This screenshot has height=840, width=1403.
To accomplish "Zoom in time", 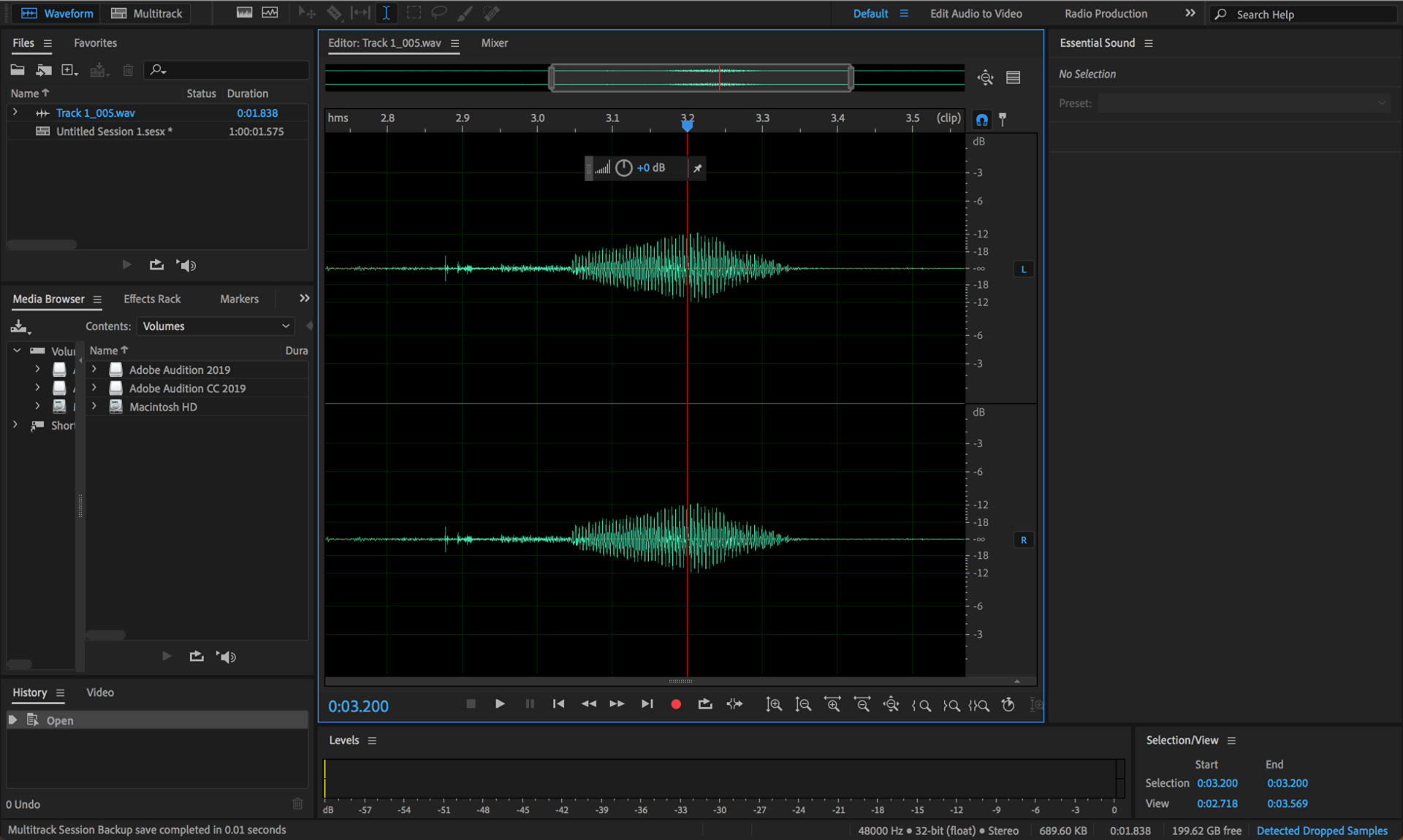I will pyautogui.click(x=832, y=705).
